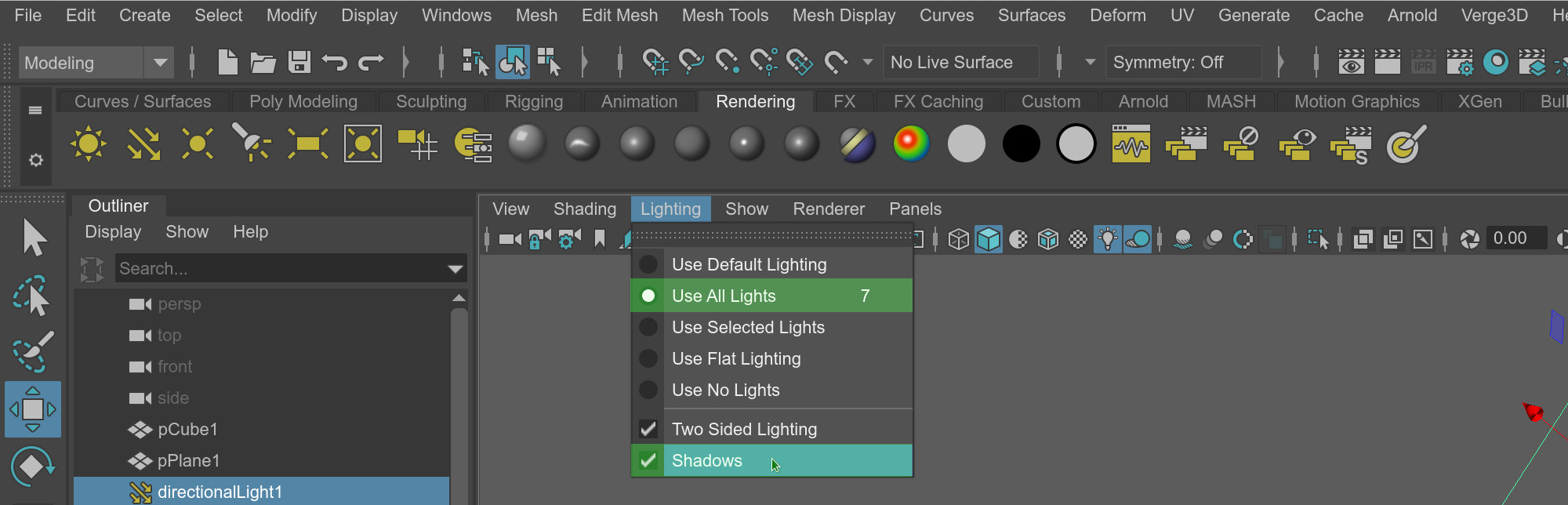The image size is (1568, 505).
Task: Create an area light from shelf
Action: (307, 144)
